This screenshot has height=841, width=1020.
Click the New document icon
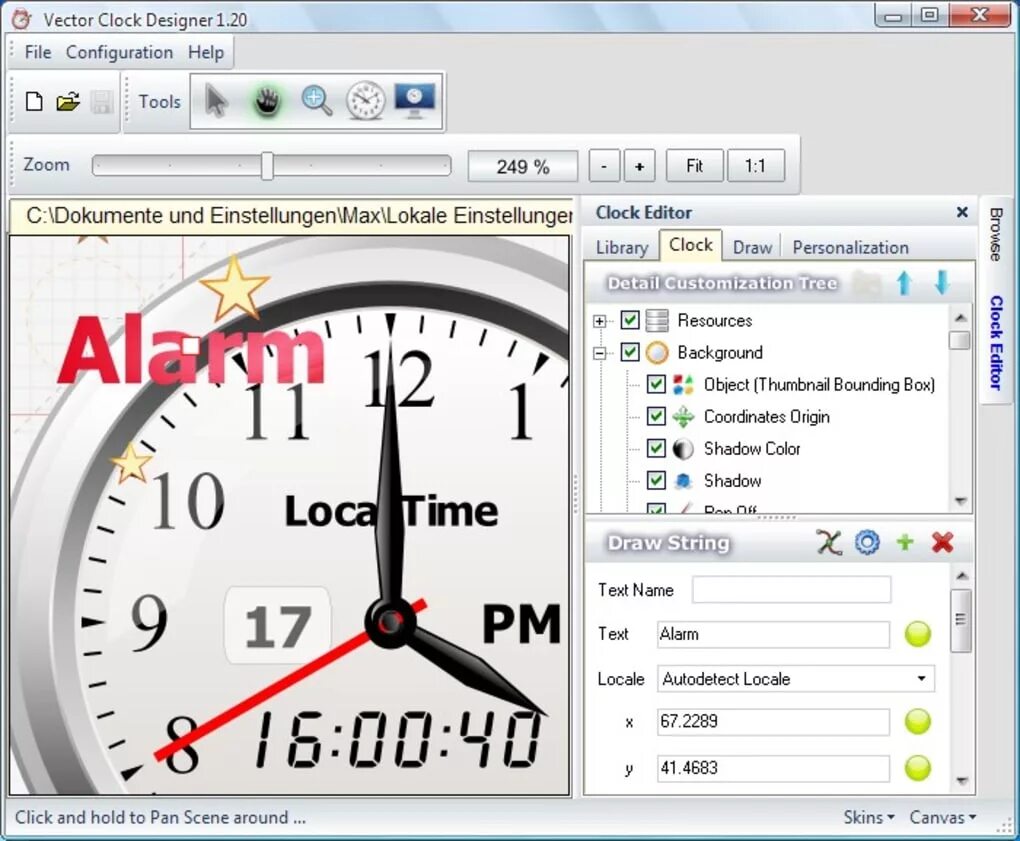click(x=34, y=101)
